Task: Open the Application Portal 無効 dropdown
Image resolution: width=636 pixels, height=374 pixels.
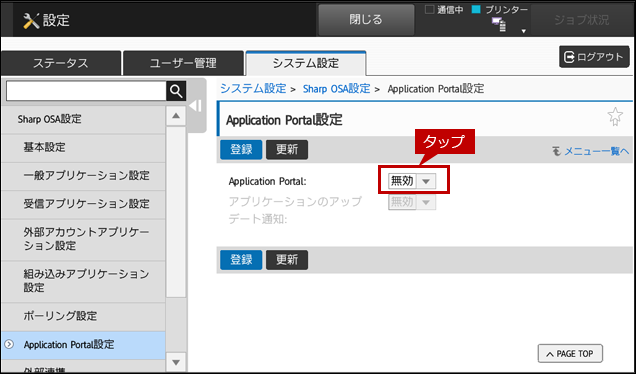Action: pos(412,181)
